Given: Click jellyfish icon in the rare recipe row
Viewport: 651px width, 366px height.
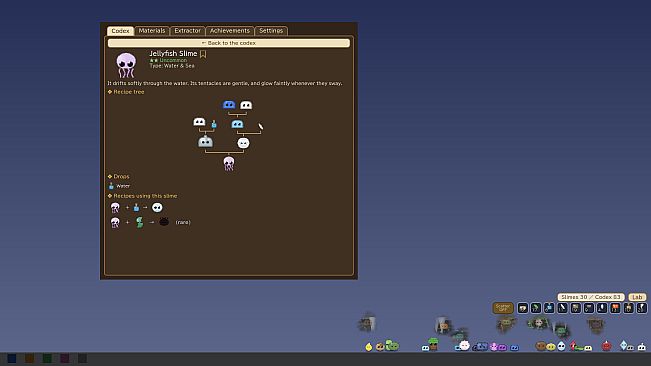Looking at the screenshot, I should tap(115, 222).
